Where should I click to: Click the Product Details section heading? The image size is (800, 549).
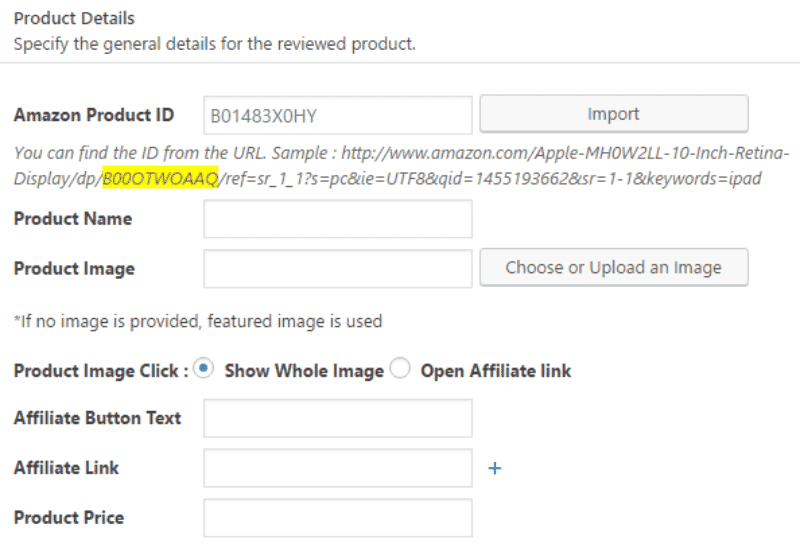coord(74,18)
